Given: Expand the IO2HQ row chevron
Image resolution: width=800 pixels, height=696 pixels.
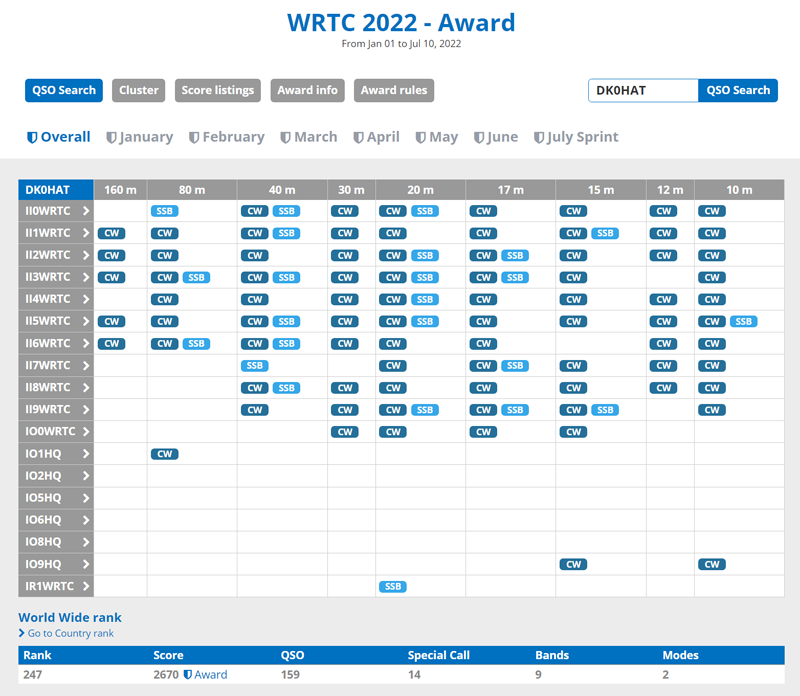Looking at the screenshot, I should tap(86, 476).
